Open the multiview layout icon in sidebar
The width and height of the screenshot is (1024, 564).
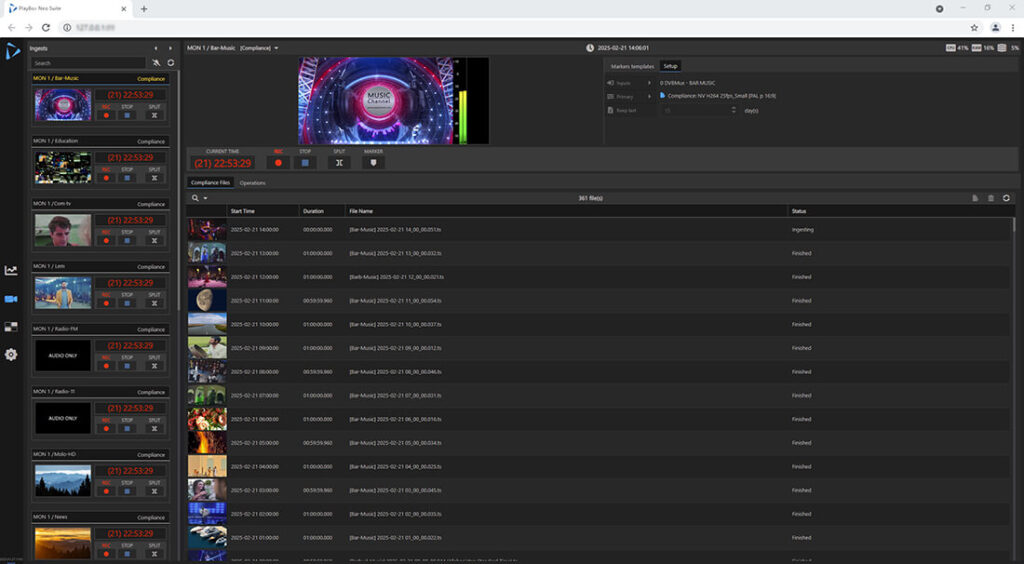pos(11,326)
